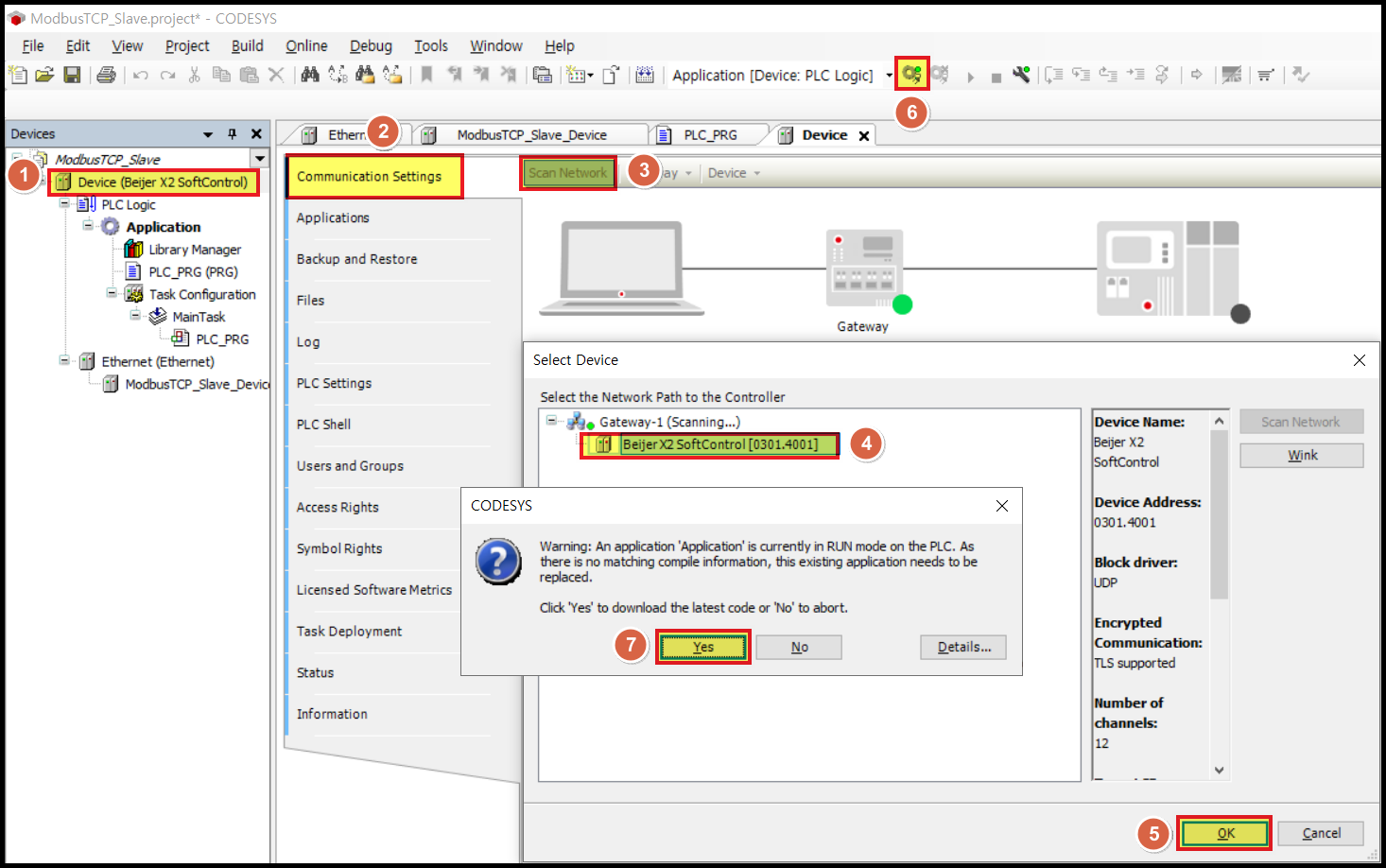Click the laptop computer icon in diagram

click(x=621, y=268)
